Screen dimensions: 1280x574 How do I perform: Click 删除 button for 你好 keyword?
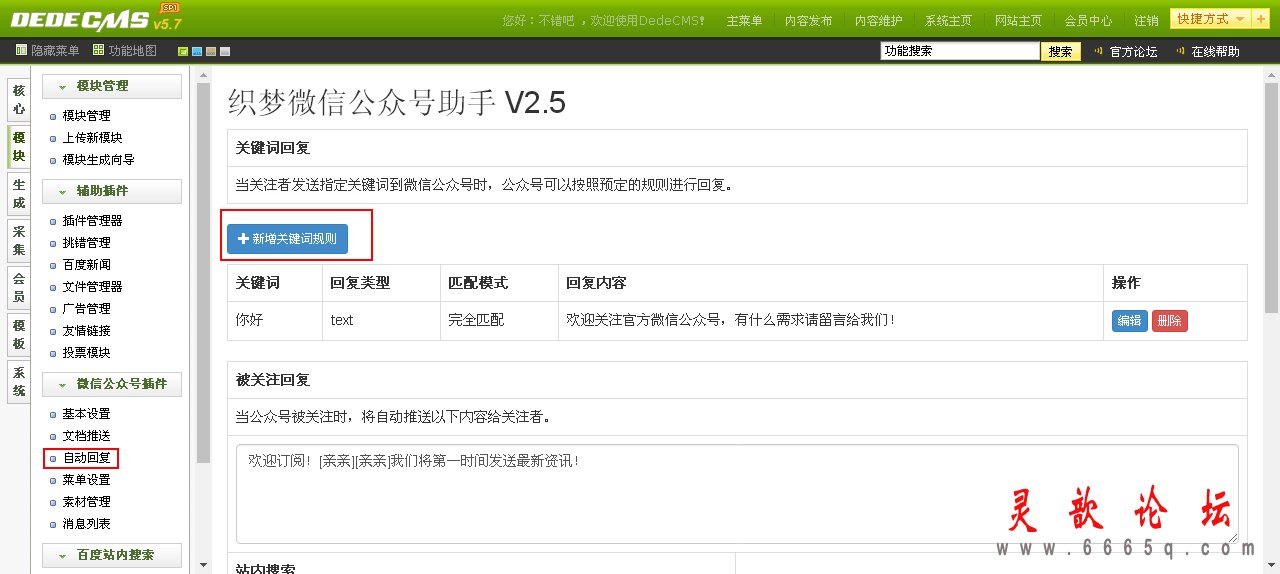click(1170, 321)
